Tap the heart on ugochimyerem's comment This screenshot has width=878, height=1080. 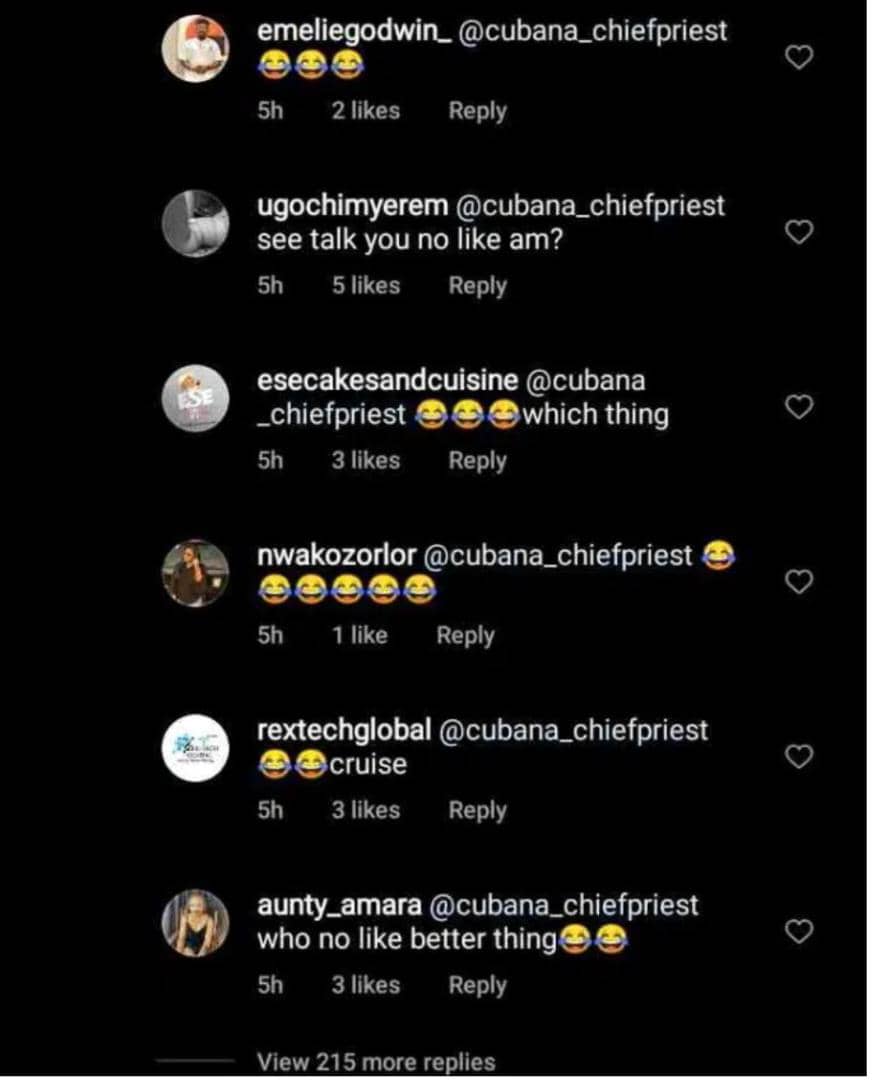click(797, 233)
